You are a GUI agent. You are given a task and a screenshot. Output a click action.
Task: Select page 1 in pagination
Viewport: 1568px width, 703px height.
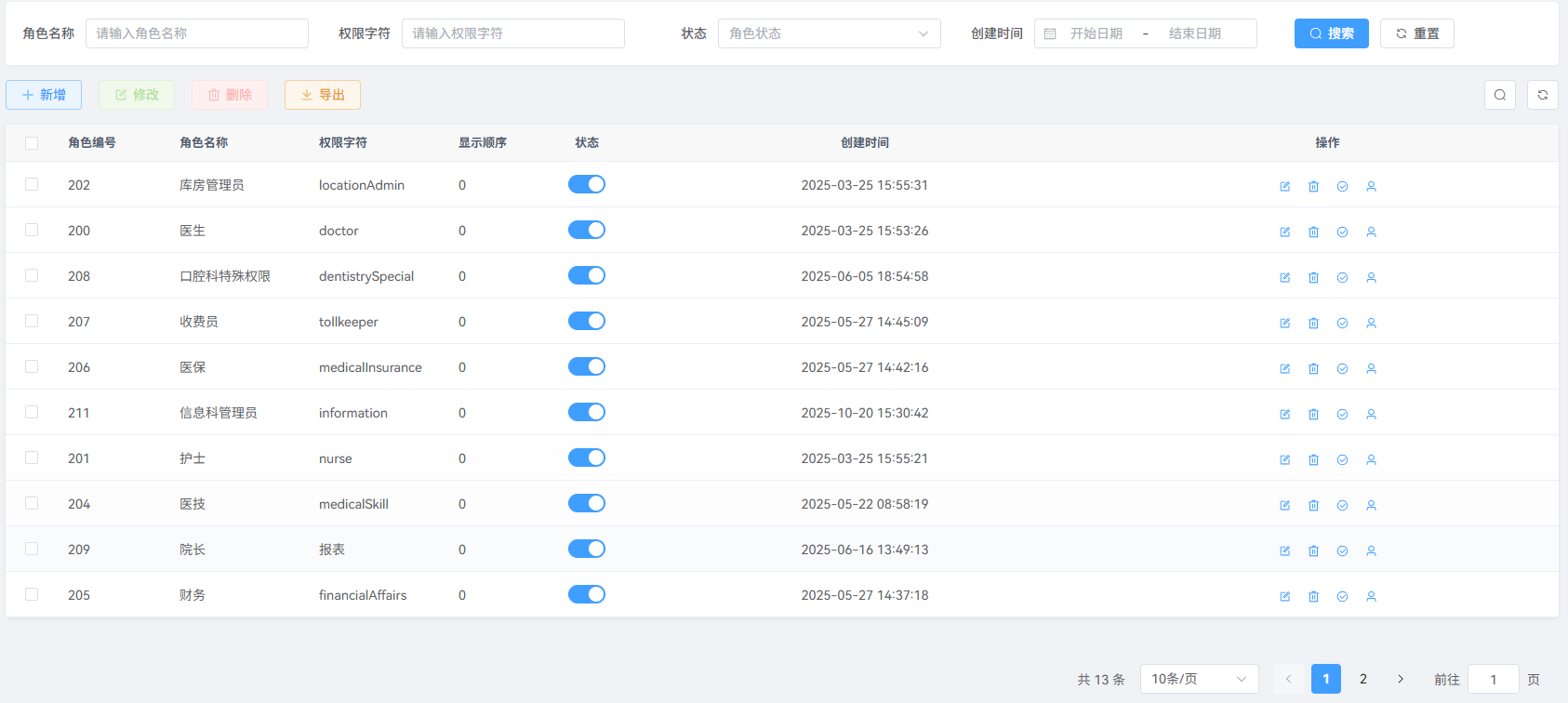(x=1326, y=679)
